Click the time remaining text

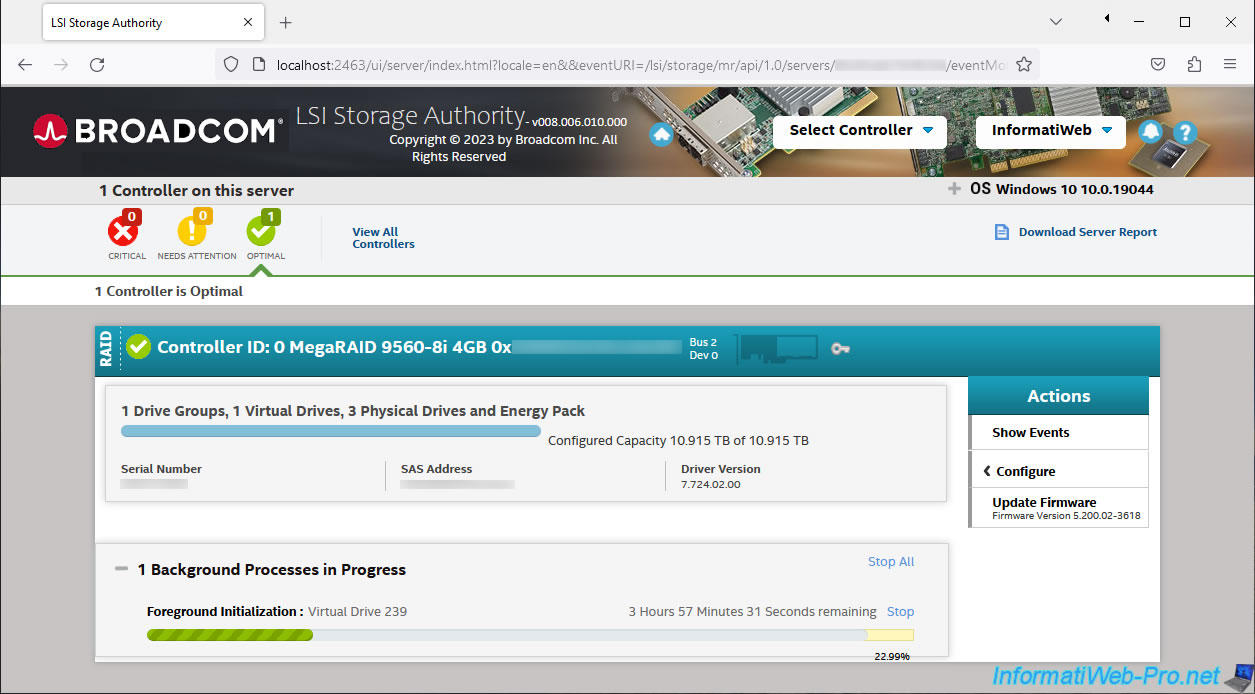pos(752,612)
